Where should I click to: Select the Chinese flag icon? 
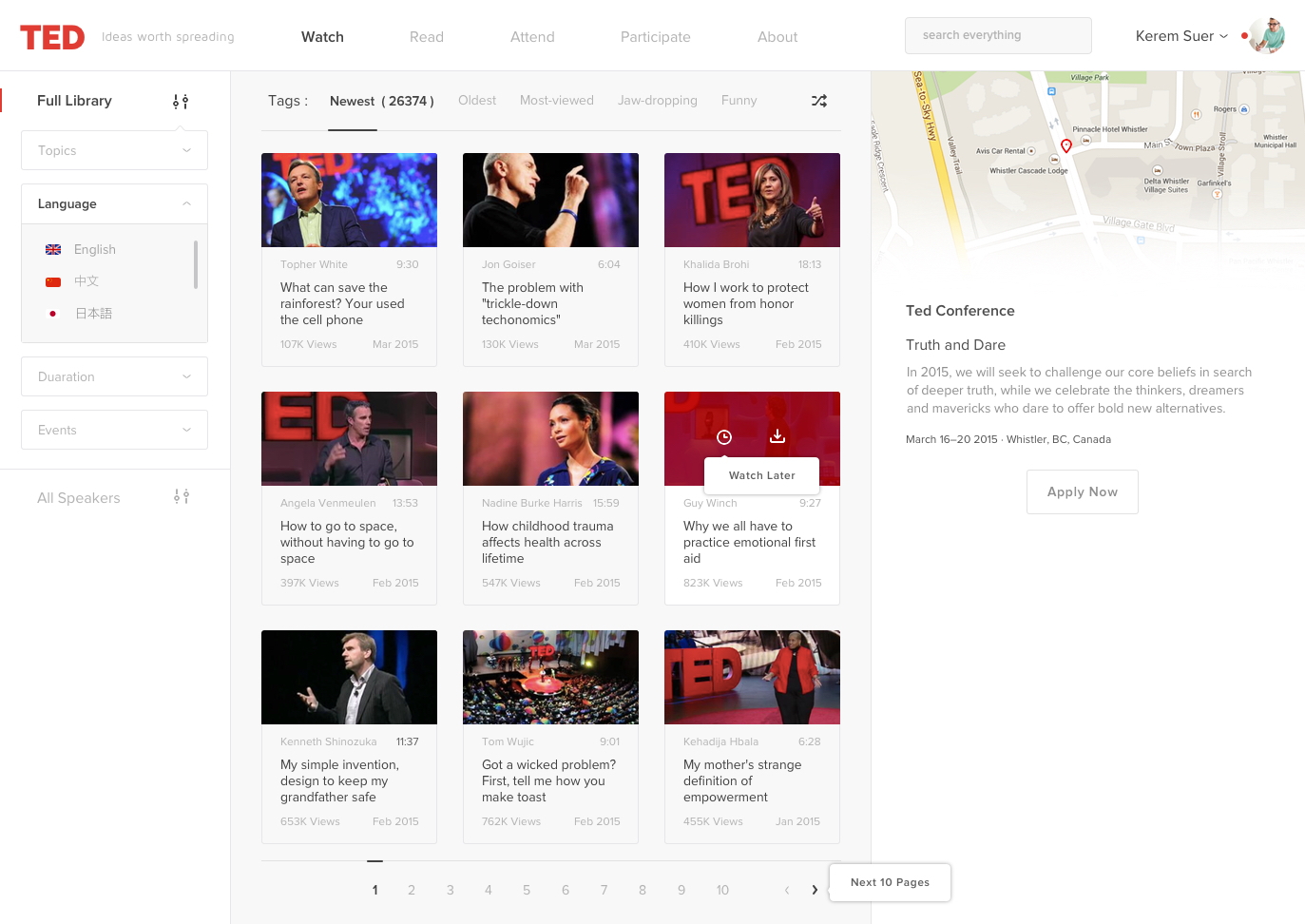53,281
